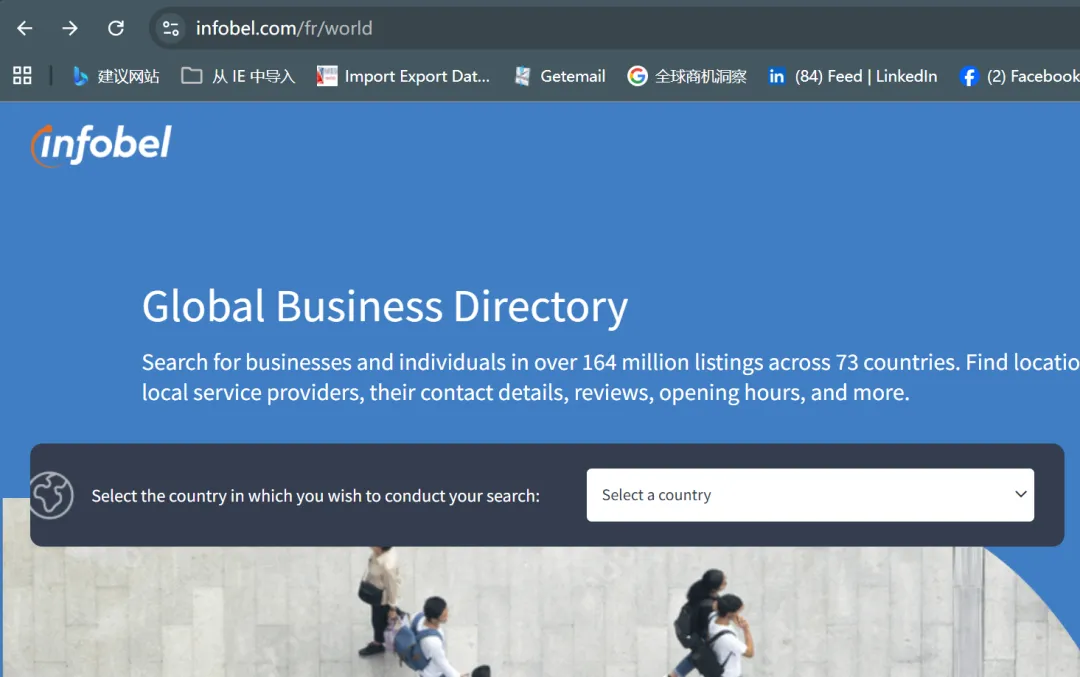Open the (2) Facebook bookmark

pyautogui.click(x=1019, y=76)
